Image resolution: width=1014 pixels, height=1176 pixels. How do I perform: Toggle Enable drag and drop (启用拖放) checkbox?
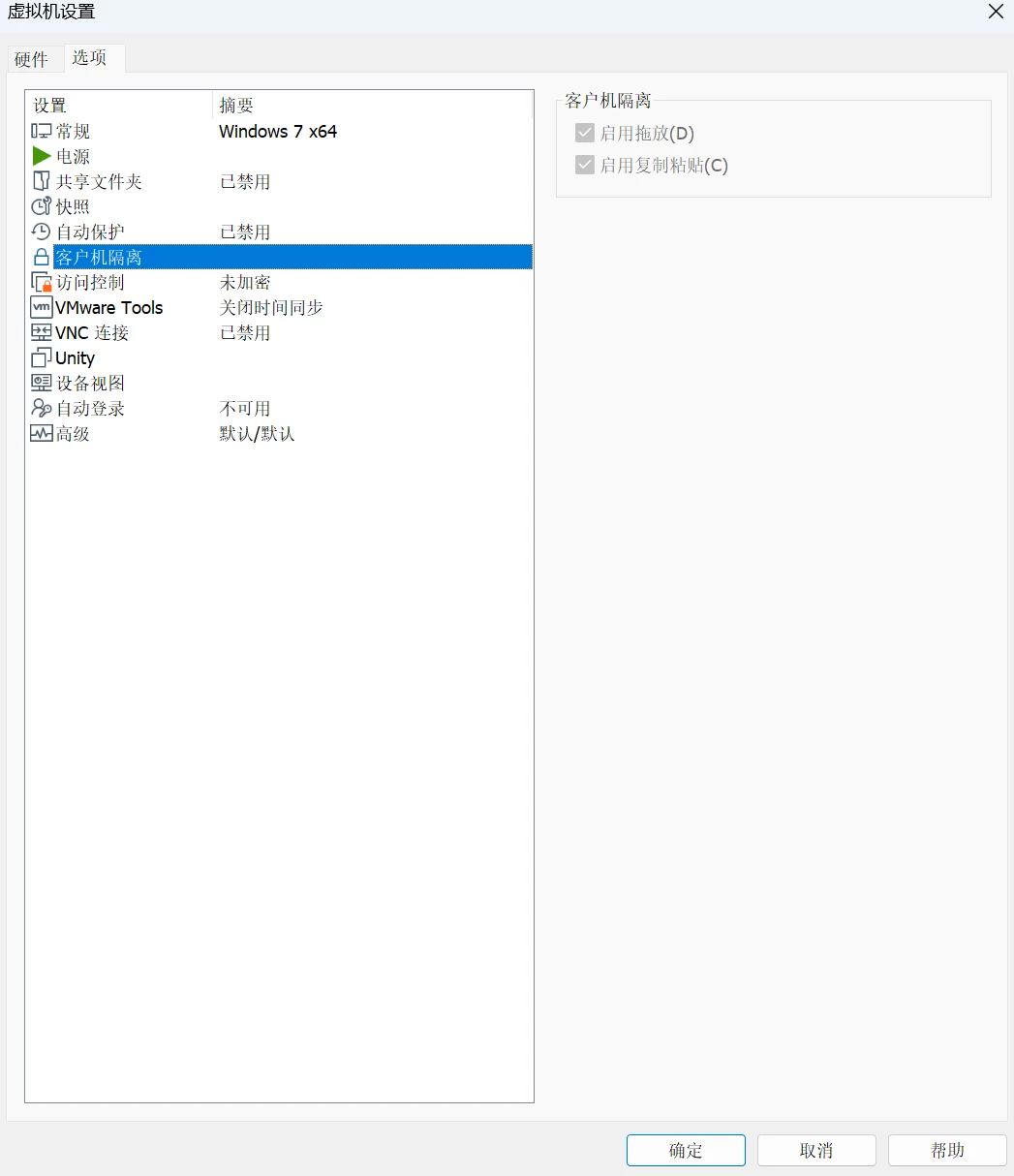click(585, 134)
